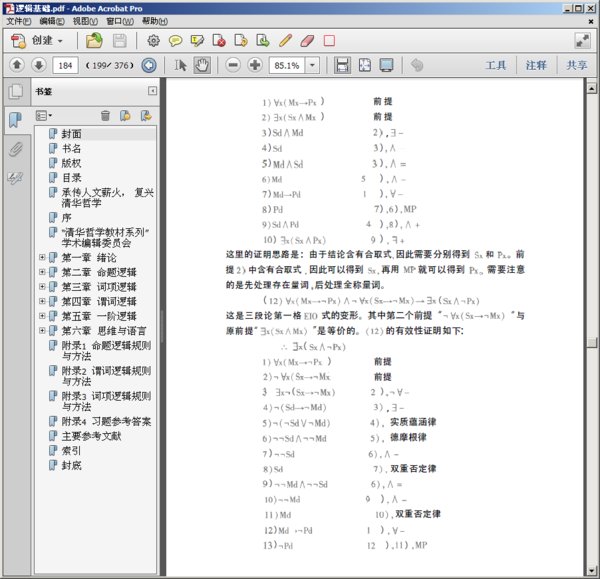Jump to 附录4 习题参考答案 bookmark
The height and width of the screenshot is (579, 600).
click(x=106, y=421)
